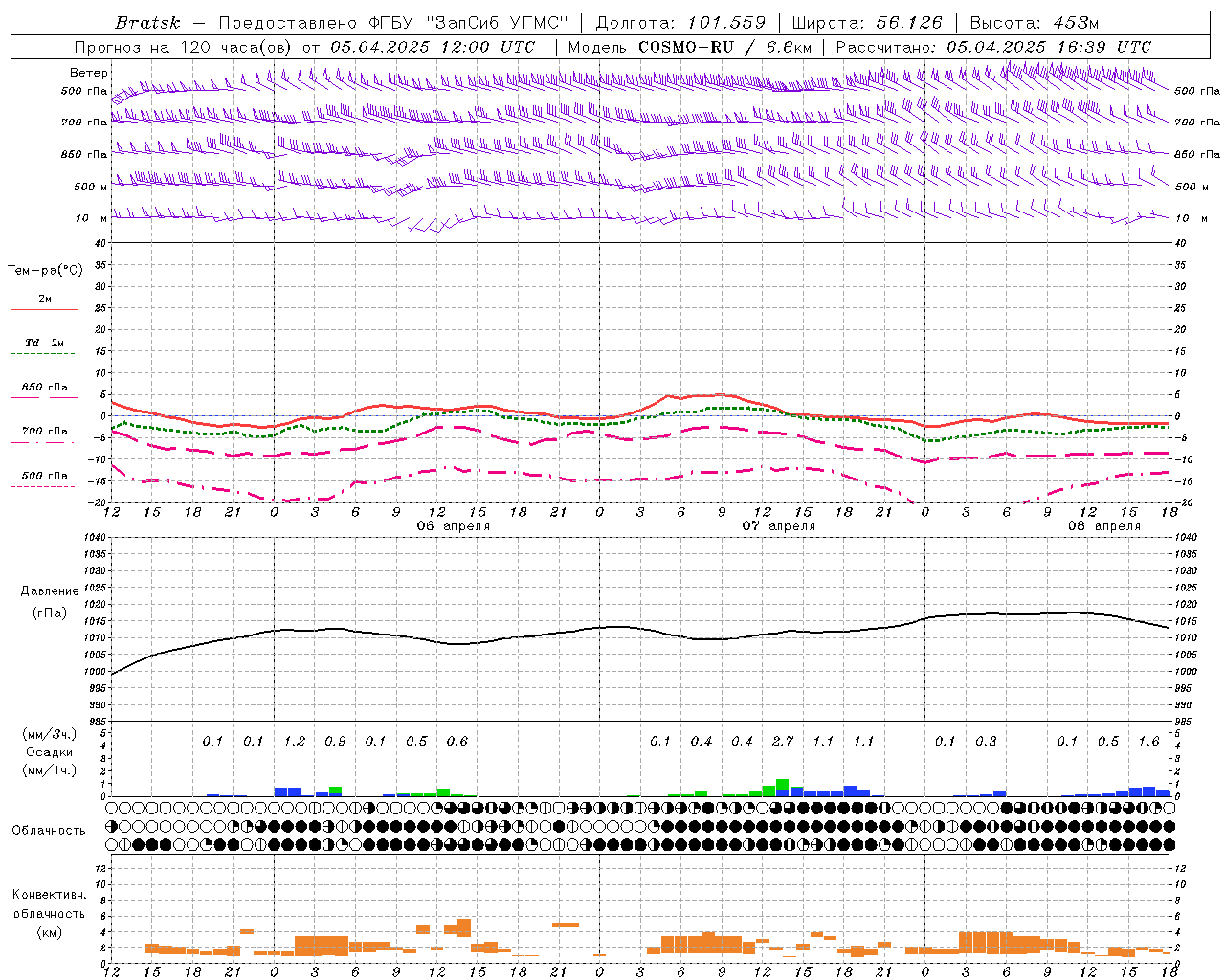
Task: Select the 700 гПа temperature legend entry
Action: 45,432
